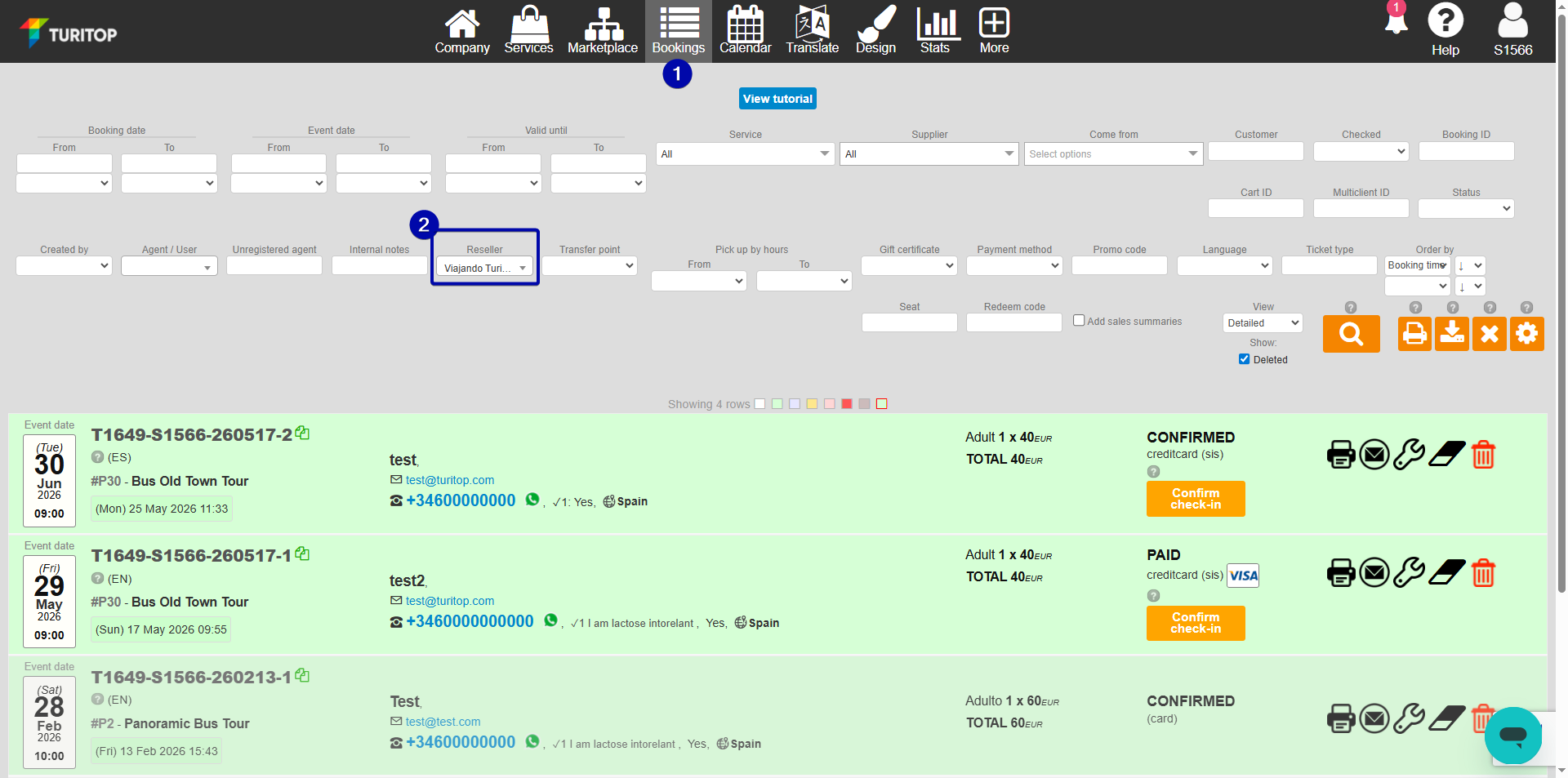The image size is (1568, 778).
Task: Click the View tutorial button
Action: pyautogui.click(x=777, y=99)
